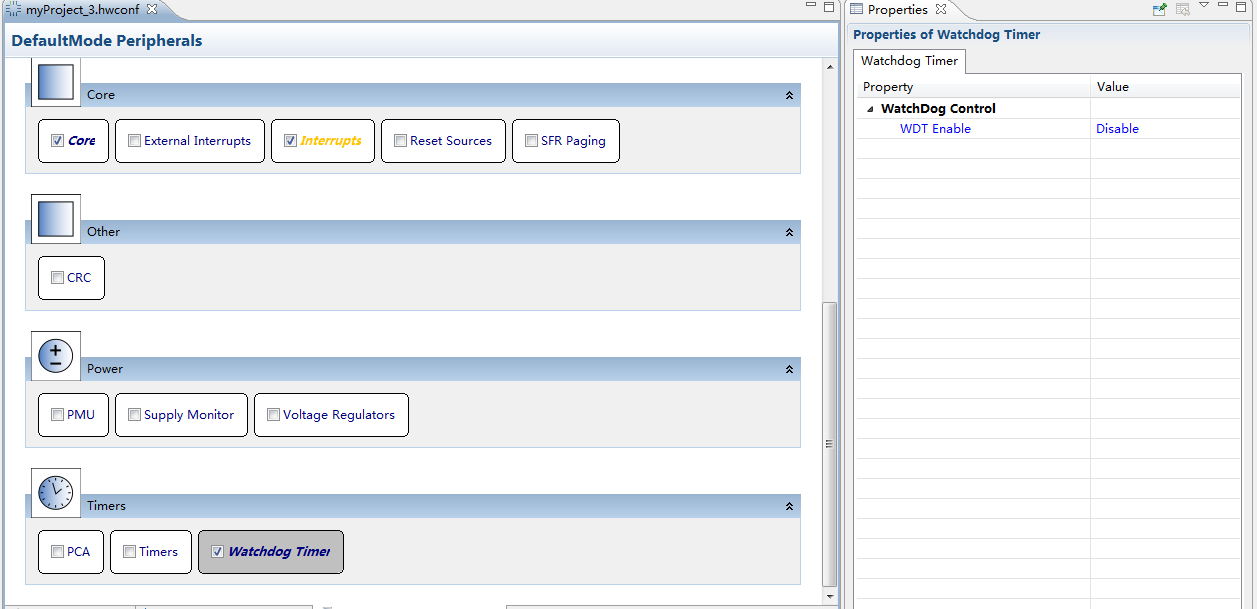
Task: Click the Properties tab table icon
Action: 856,9
